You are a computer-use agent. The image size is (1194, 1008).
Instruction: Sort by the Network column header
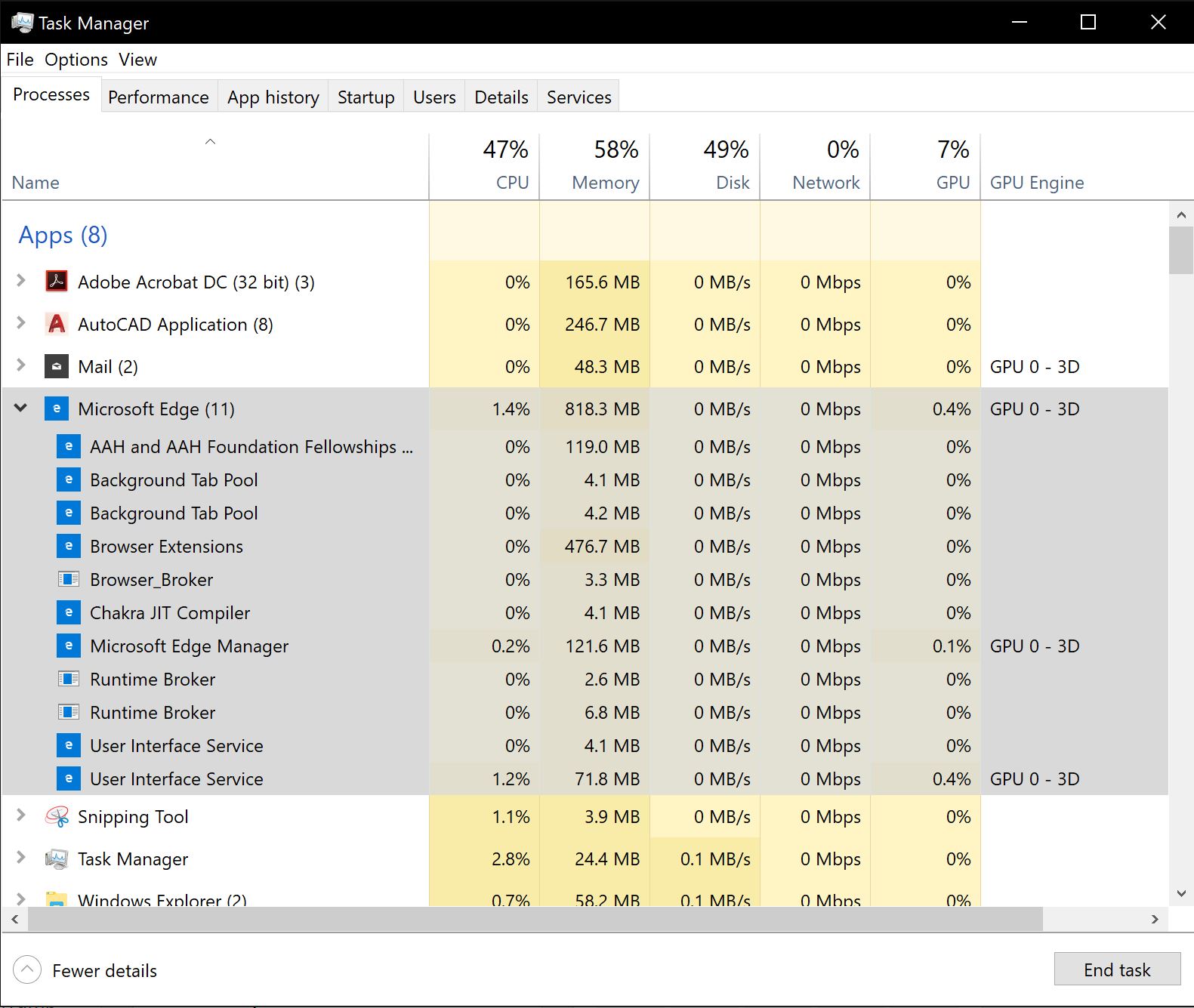click(815, 168)
